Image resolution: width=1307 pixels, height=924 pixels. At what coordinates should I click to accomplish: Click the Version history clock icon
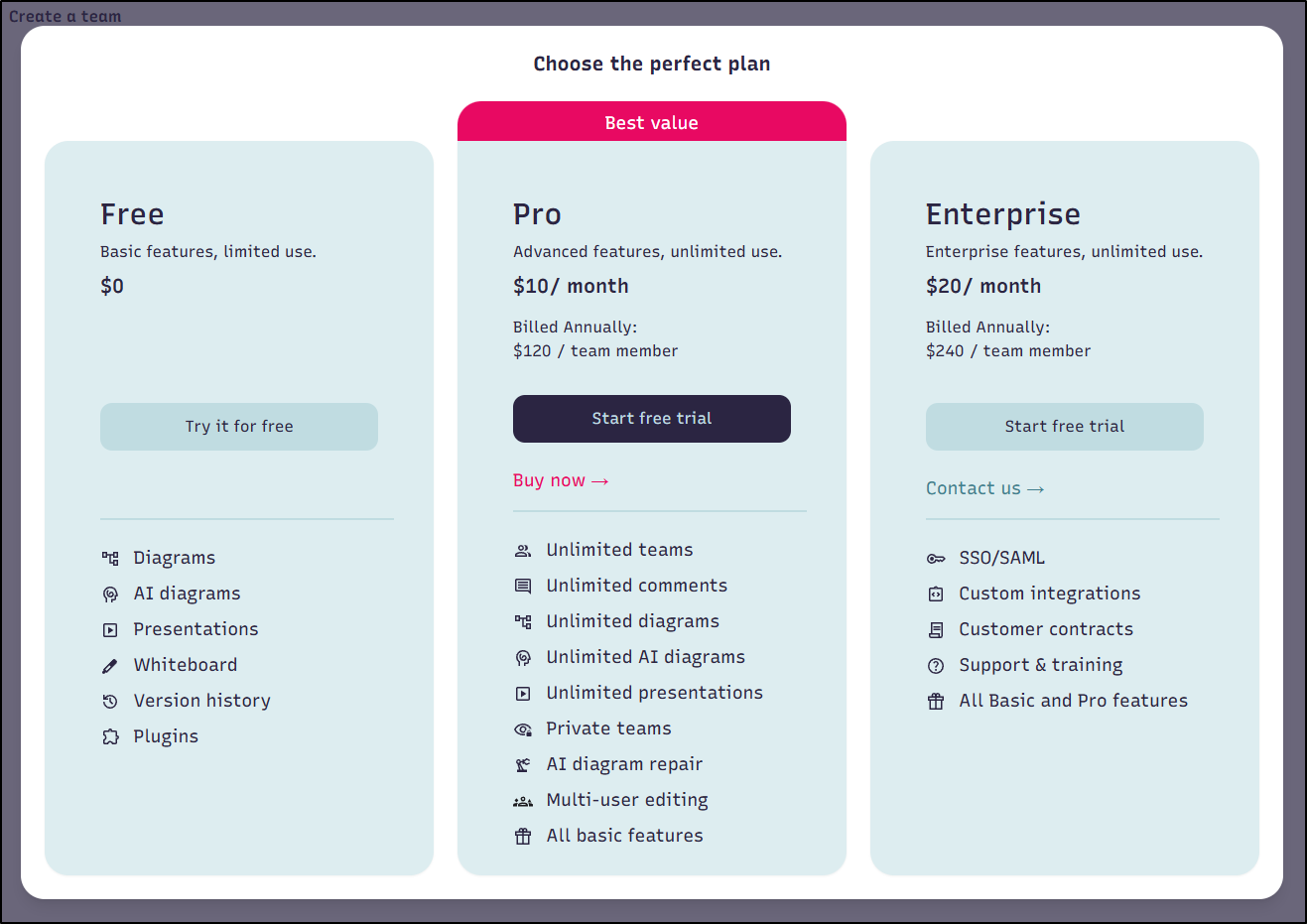point(110,701)
